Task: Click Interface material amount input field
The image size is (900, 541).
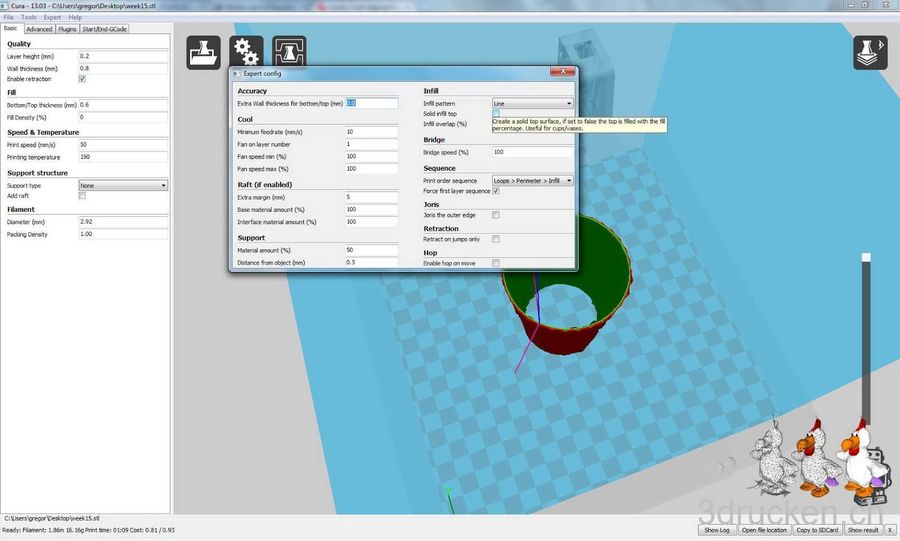Action: [x=371, y=221]
